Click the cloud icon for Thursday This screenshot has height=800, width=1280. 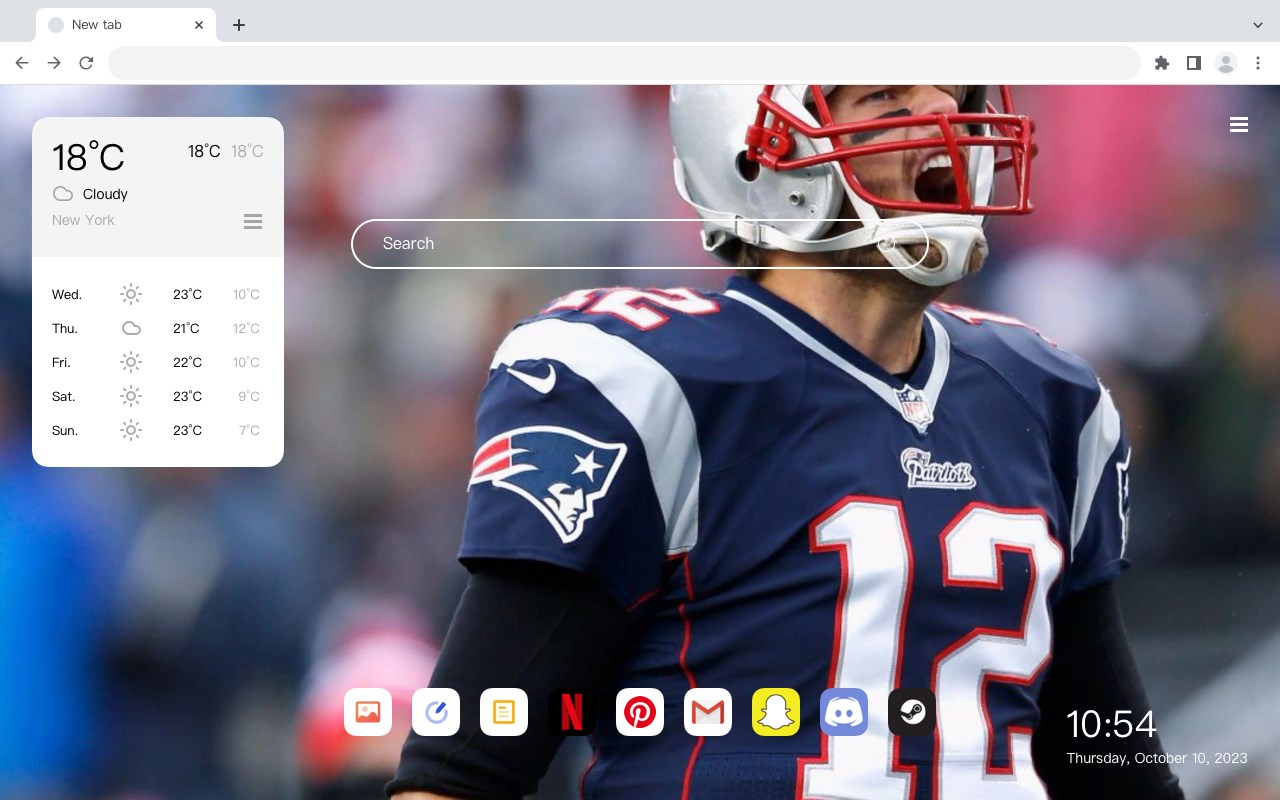coord(131,328)
